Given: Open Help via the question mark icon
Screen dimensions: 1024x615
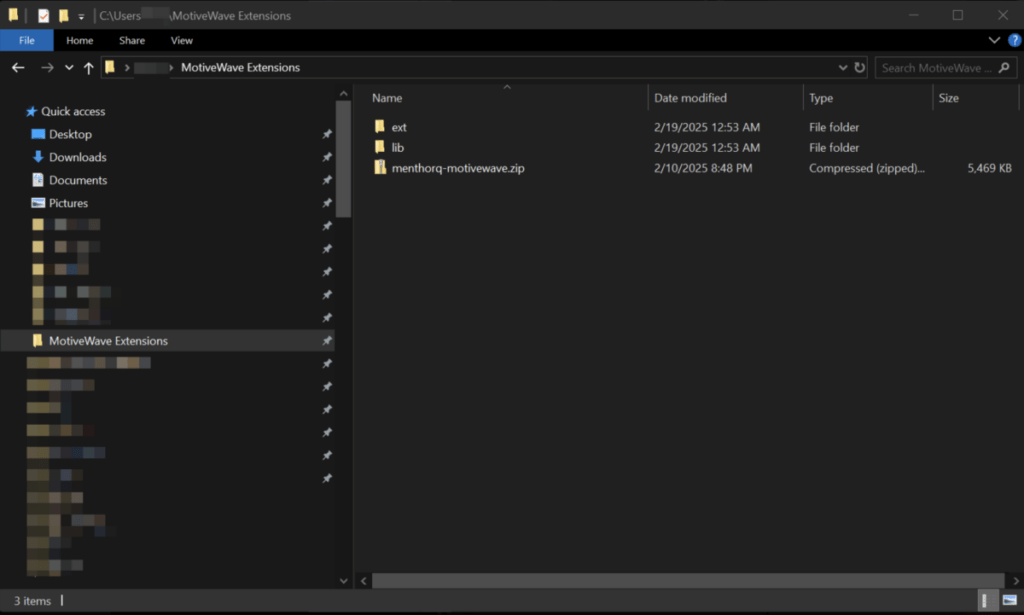Looking at the screenshot, I should tap(1016, 40).
